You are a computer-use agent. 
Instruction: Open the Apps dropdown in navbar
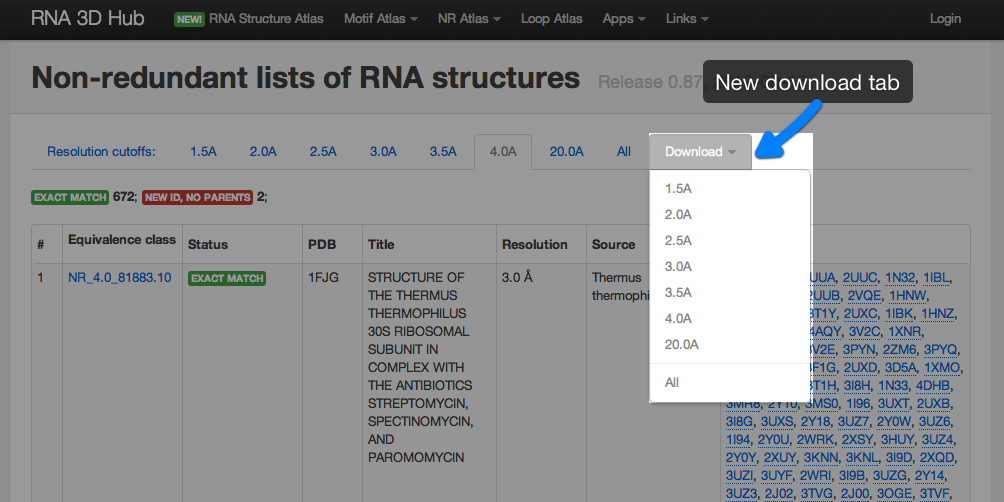(x=624, y=19)
